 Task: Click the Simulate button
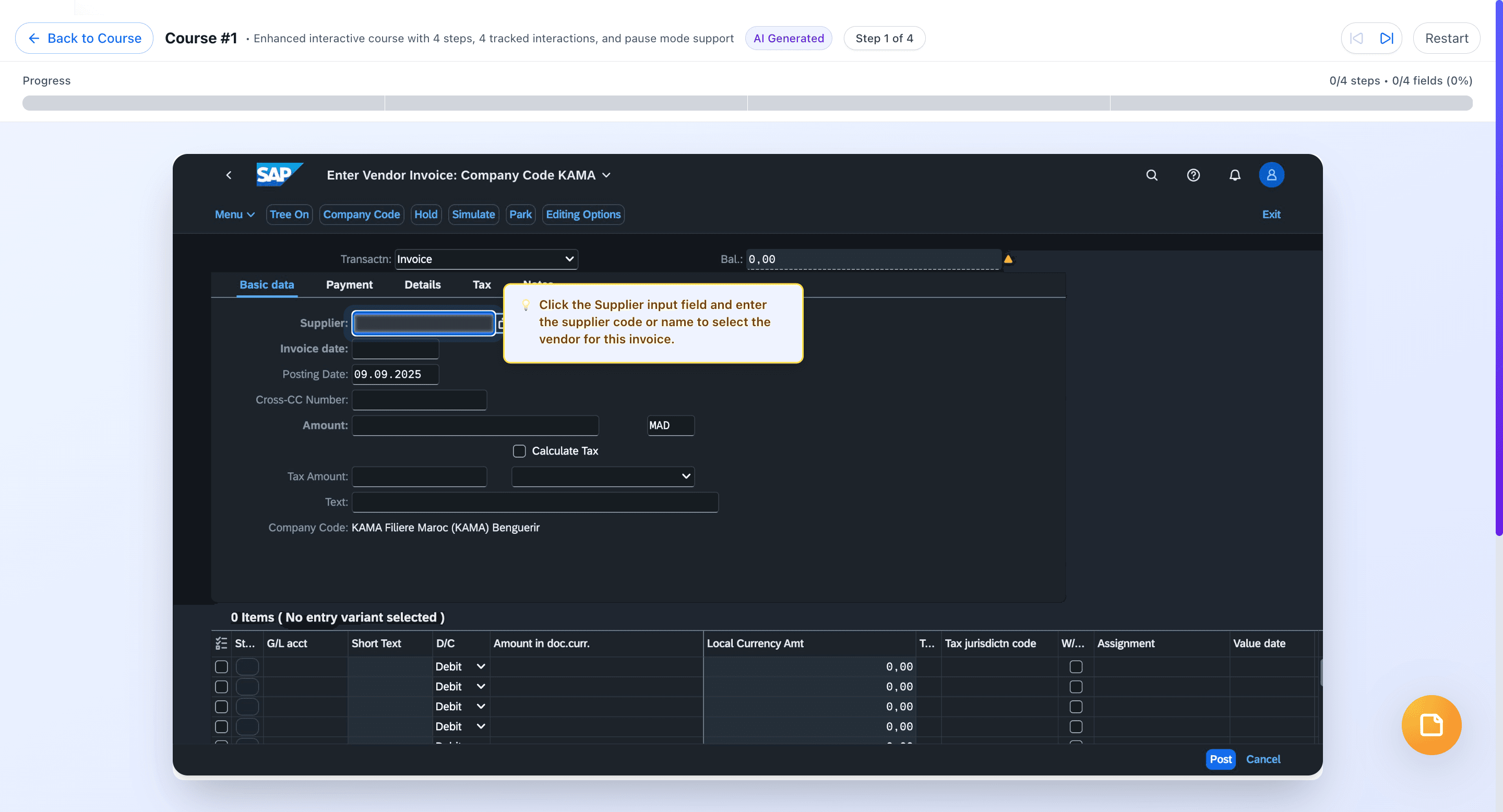473,214
